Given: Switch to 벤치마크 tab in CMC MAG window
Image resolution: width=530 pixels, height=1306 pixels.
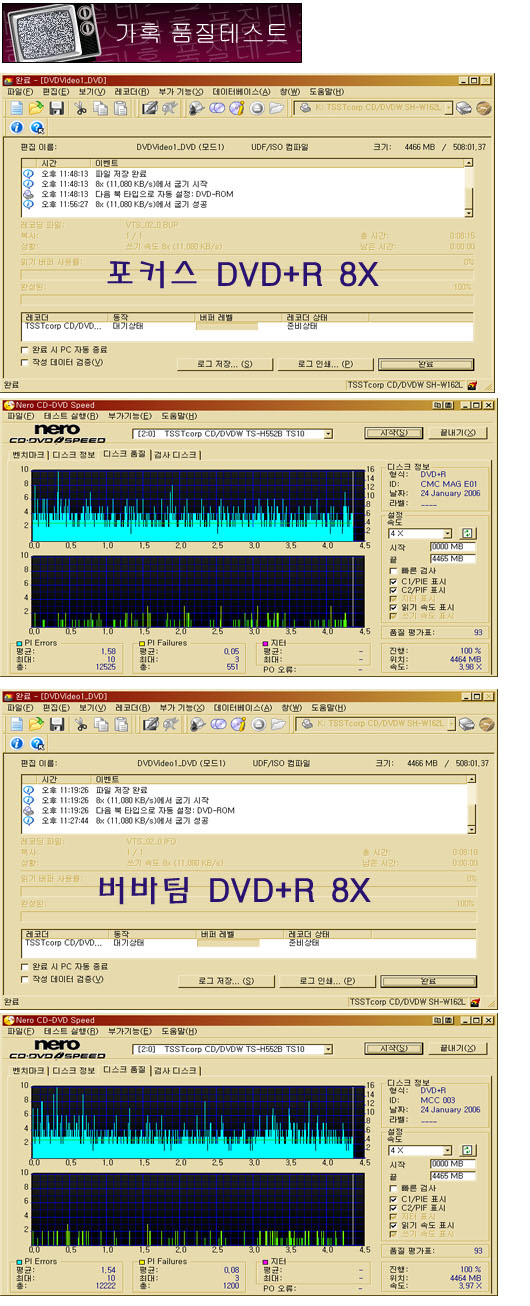Looking at the screenshot, I should [28, 454].
